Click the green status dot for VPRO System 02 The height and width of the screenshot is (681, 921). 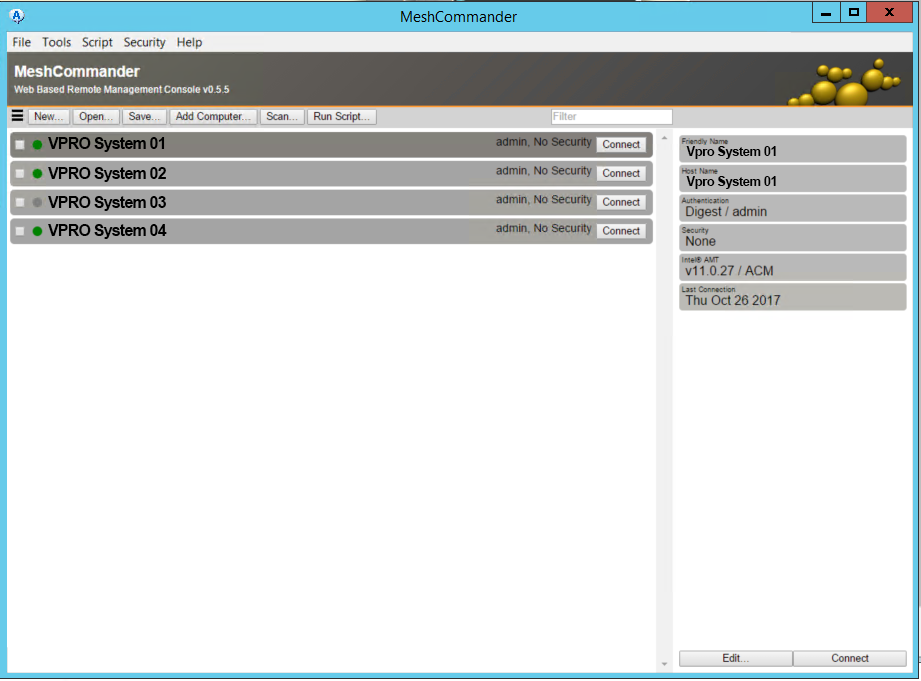coord(36,172)
